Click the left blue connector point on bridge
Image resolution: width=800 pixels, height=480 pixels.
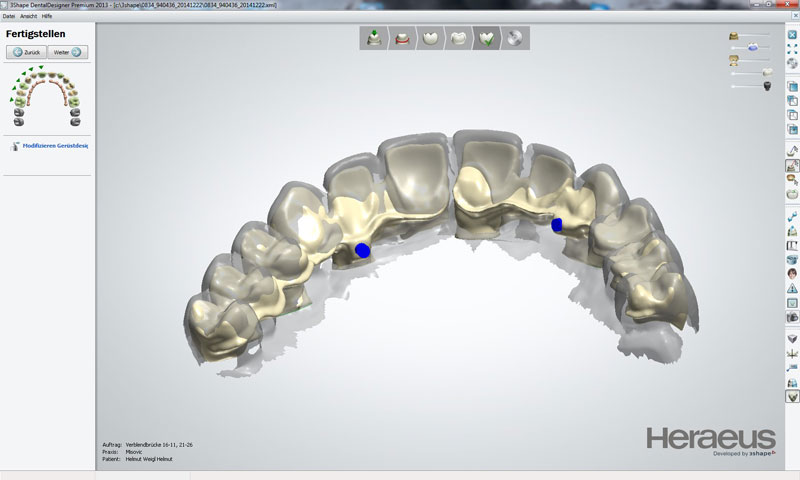tap(362, 249)
